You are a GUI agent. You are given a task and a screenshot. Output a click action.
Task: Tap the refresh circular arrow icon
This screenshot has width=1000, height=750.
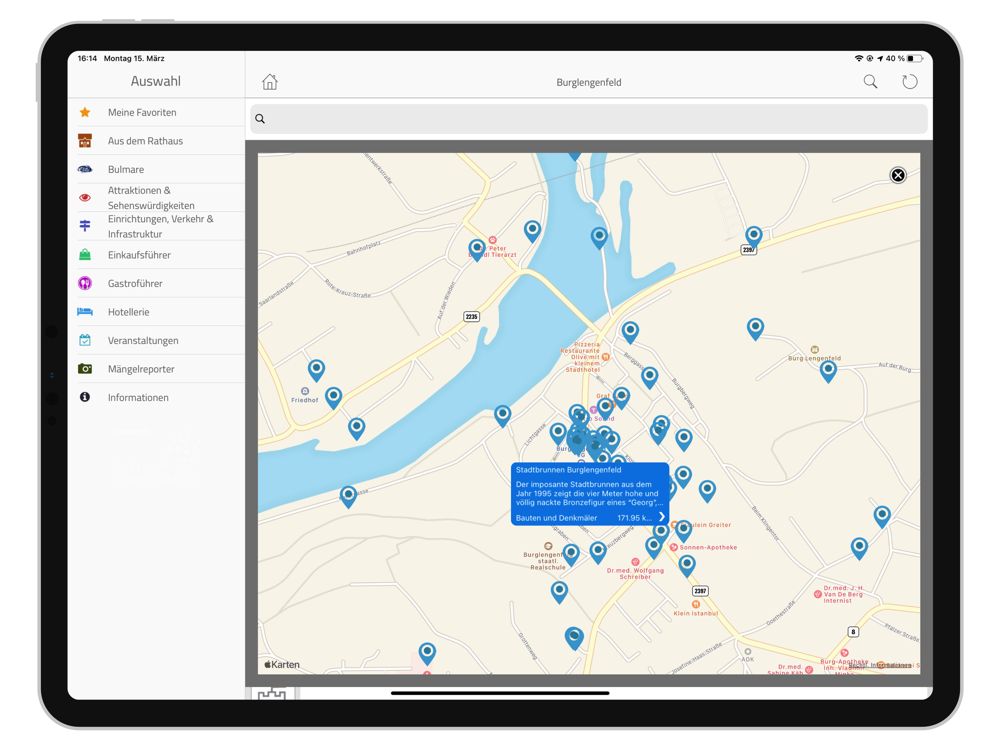pos(909,82)
